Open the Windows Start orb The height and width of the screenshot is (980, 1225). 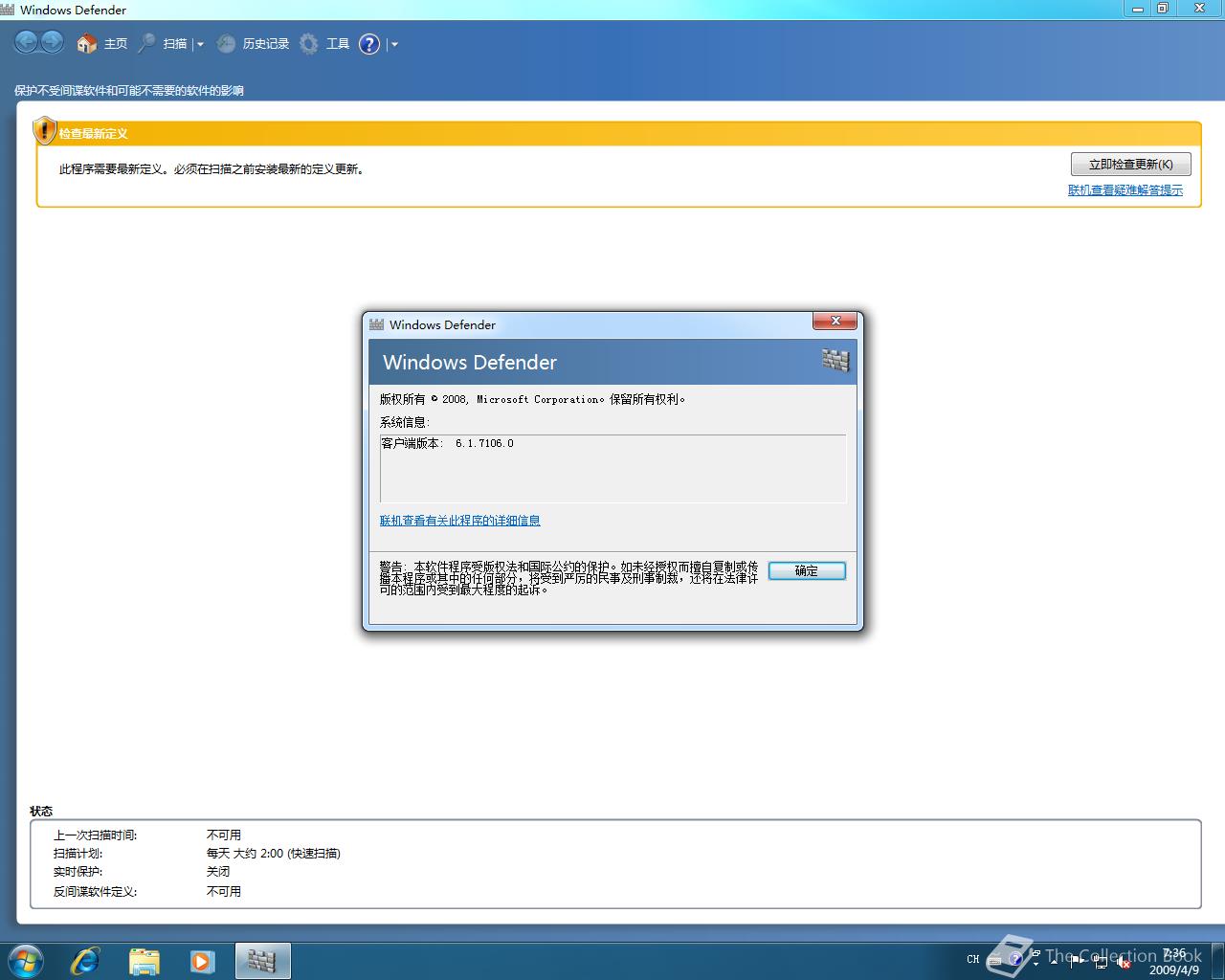26,960
